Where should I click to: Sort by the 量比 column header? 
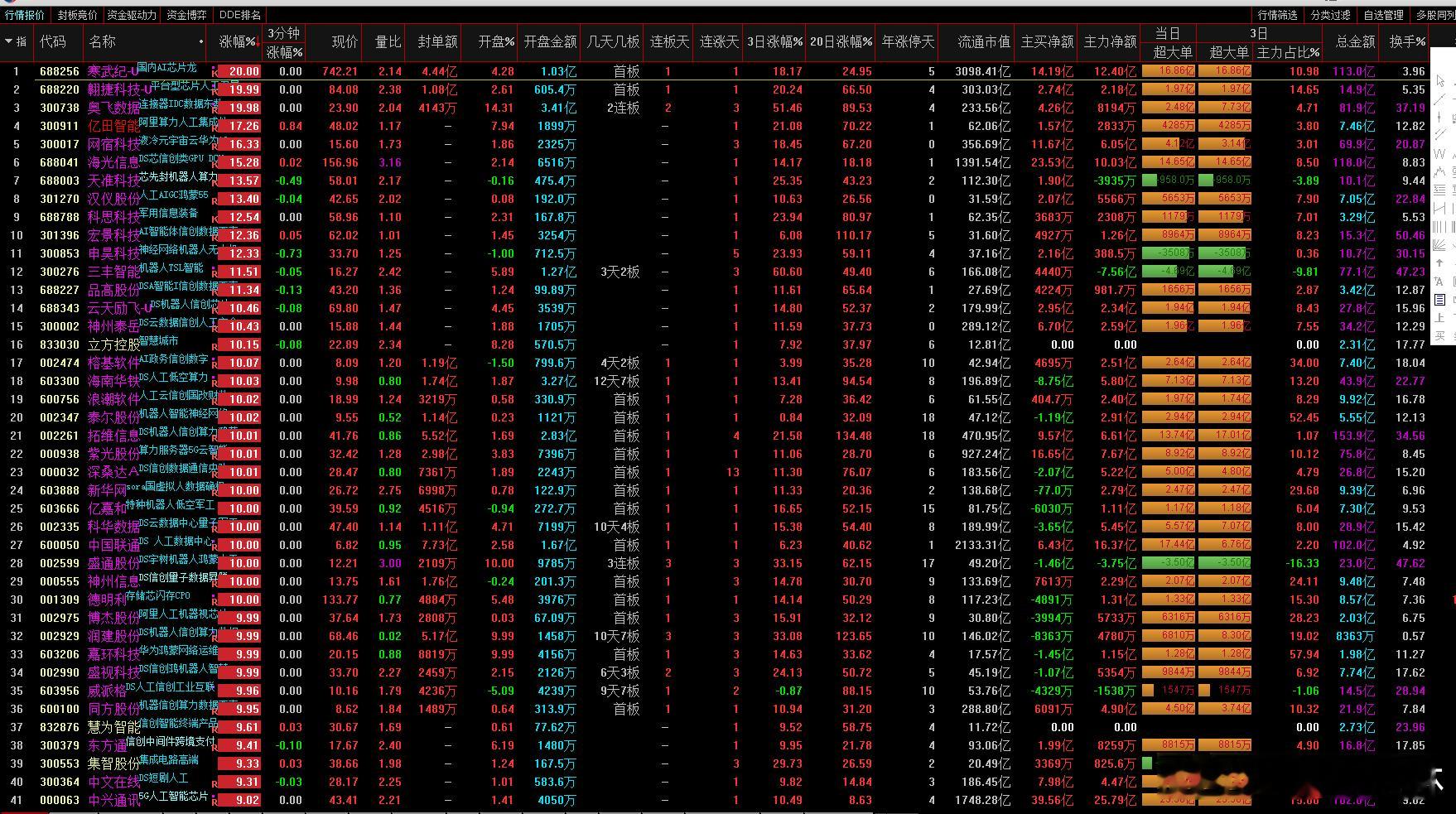(x=388, y=41)
